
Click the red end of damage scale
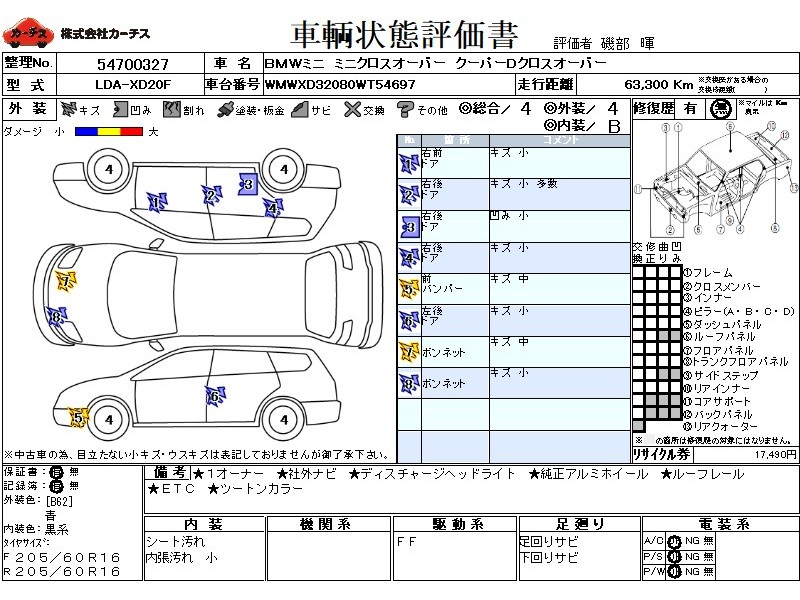click(x=132, y=132)
